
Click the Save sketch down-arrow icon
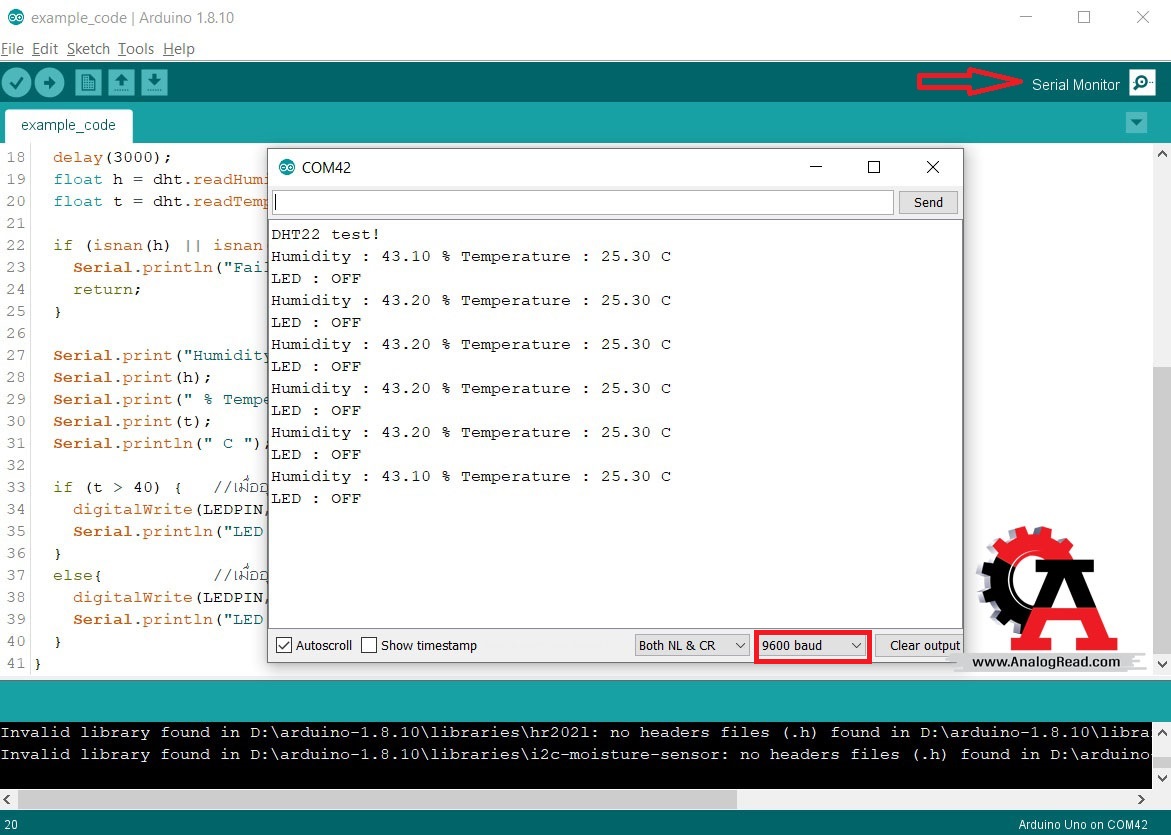point(154,82)
